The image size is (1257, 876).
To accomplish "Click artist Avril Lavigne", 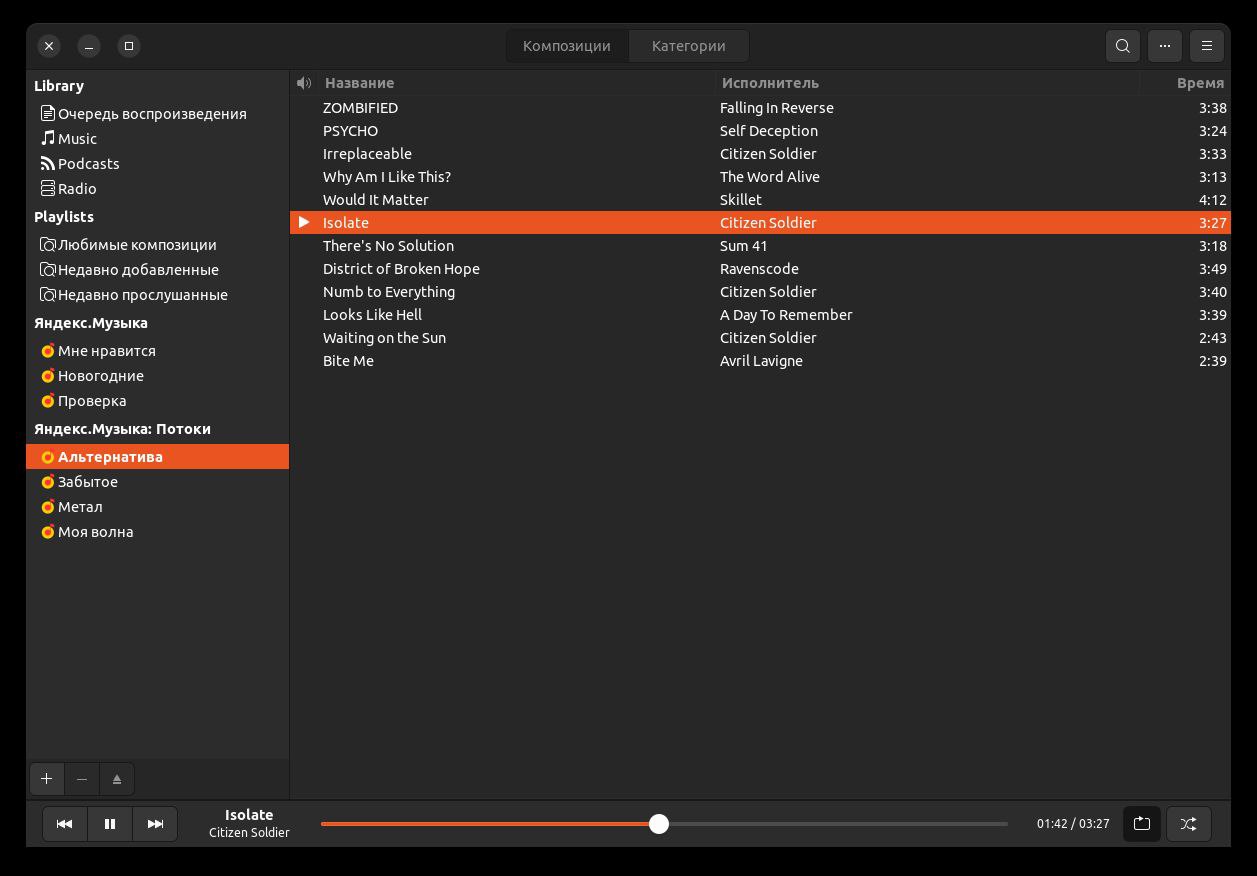I will [x=761, y=361].
